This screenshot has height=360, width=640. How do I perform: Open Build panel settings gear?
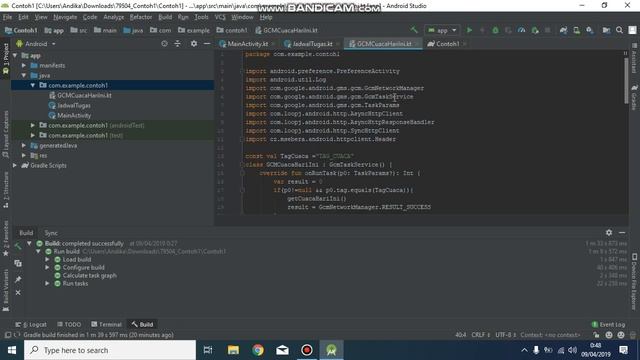coord(609,232)
